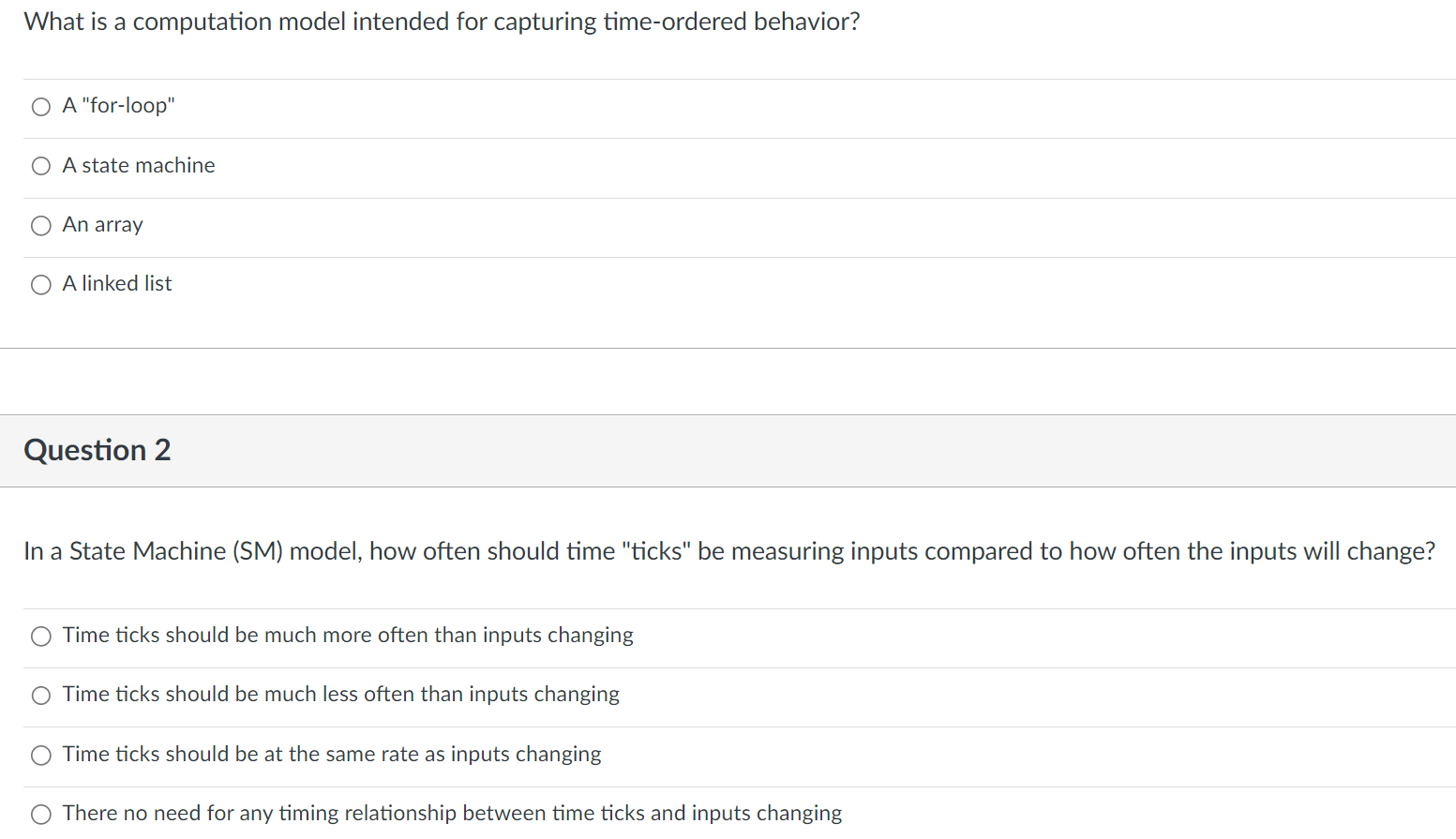Click the time-ordered behavior question text

coord(442,22)
